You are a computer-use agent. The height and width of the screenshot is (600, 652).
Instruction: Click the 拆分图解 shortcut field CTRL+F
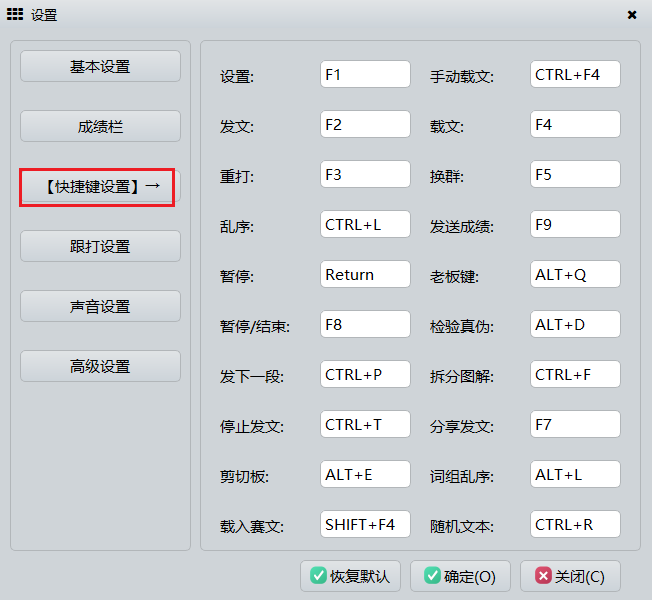575,374
